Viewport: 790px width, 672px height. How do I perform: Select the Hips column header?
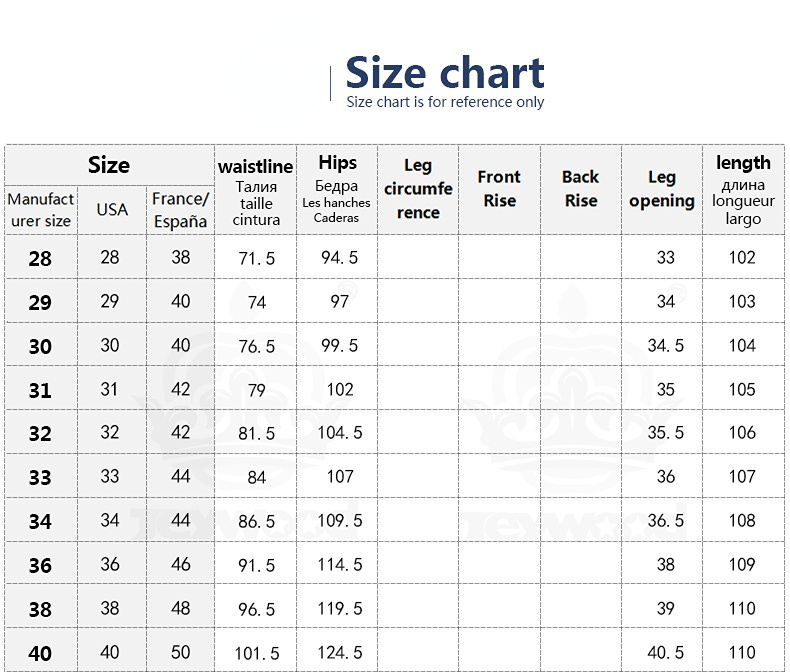pos(337,191)
